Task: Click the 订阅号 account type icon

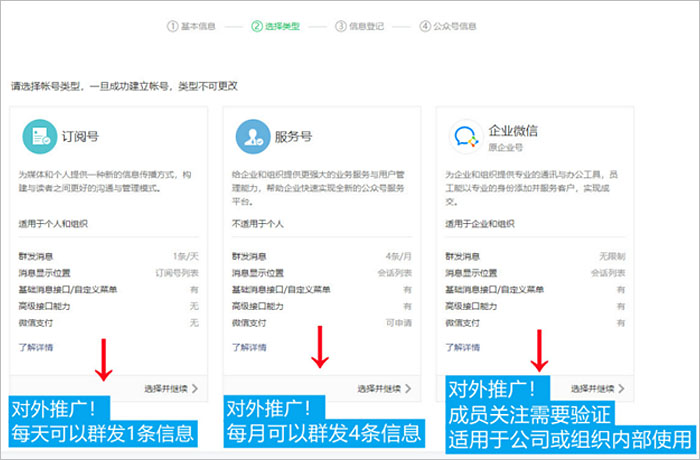Action: [x=38, y=134]
